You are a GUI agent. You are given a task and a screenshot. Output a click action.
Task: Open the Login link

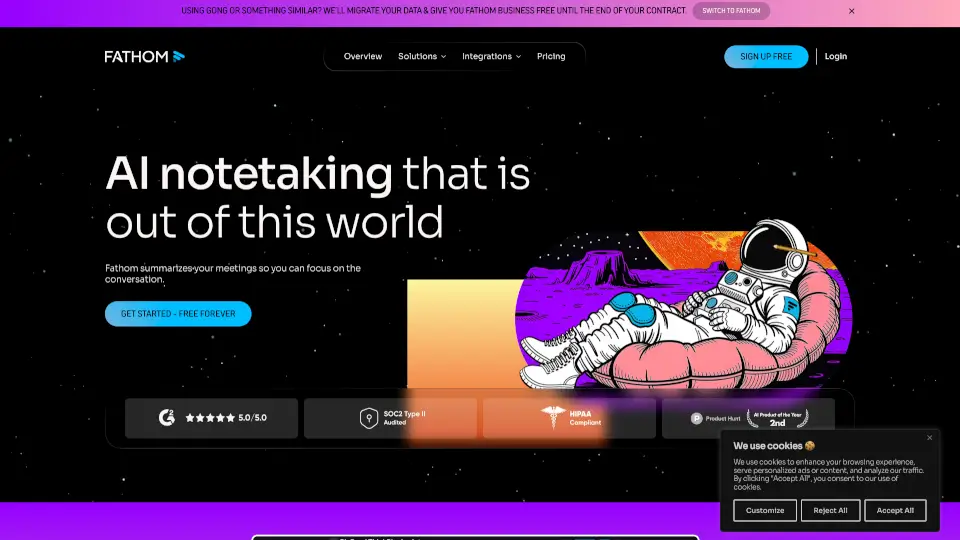tap(836, 57)
